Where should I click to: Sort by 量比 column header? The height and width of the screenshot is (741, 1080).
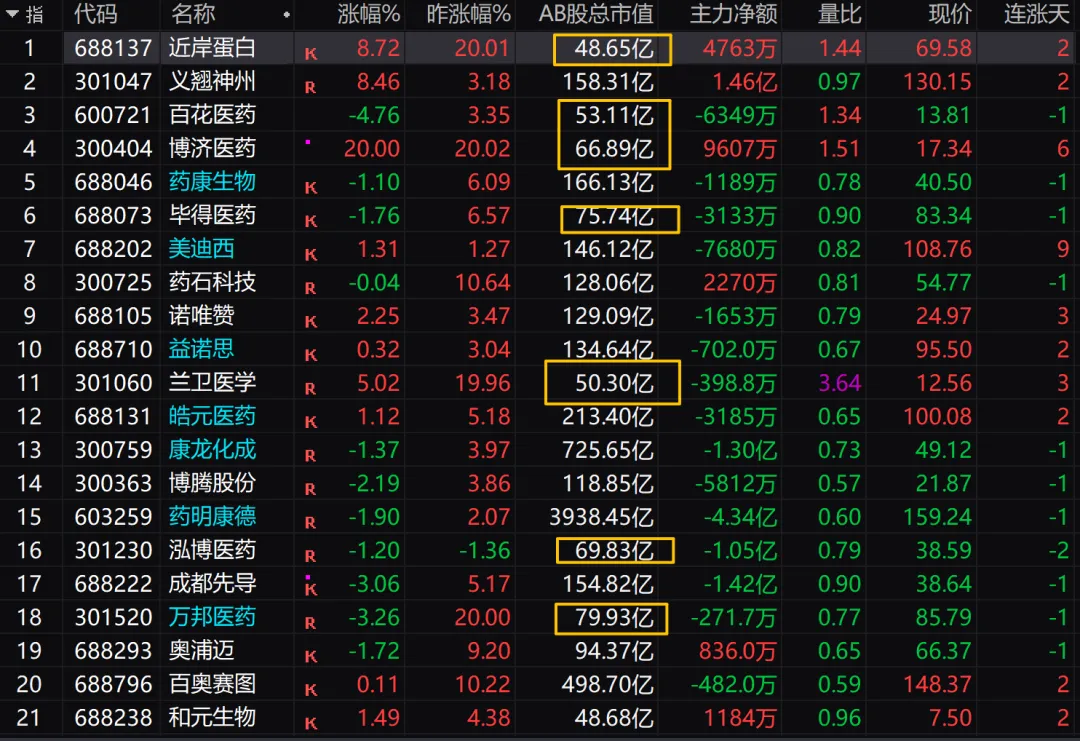[839, 14]
